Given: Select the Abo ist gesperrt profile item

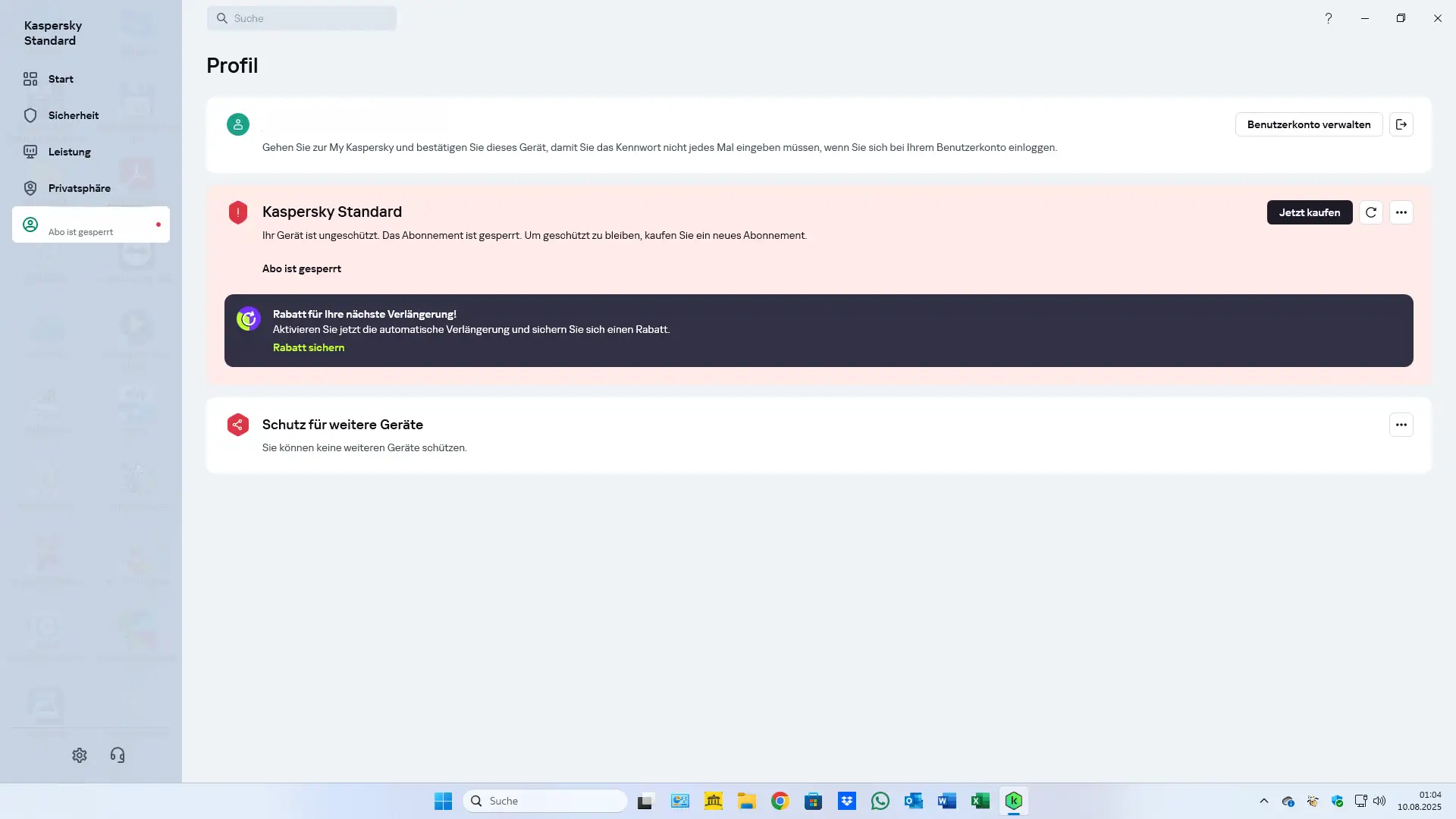Looking at the screenshot, I should pos(91,225).
